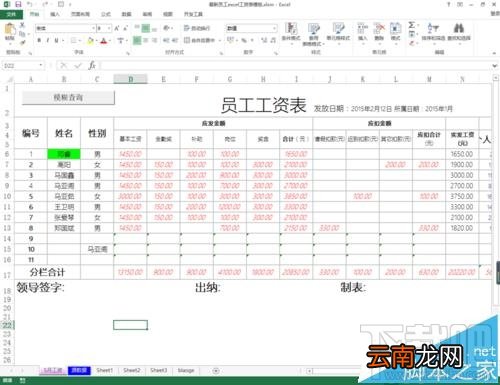500x385 pixels.
Task: Open the green File tab
Action: click(11, 14)
